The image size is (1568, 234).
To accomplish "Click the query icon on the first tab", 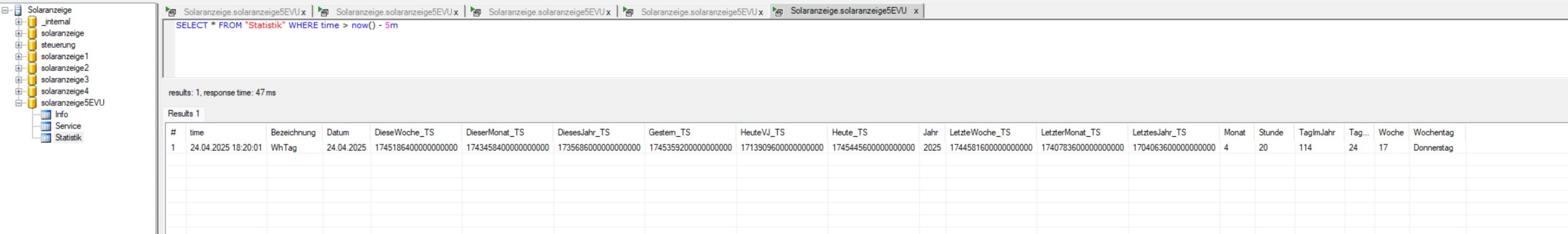I will [x=171, y=12].
